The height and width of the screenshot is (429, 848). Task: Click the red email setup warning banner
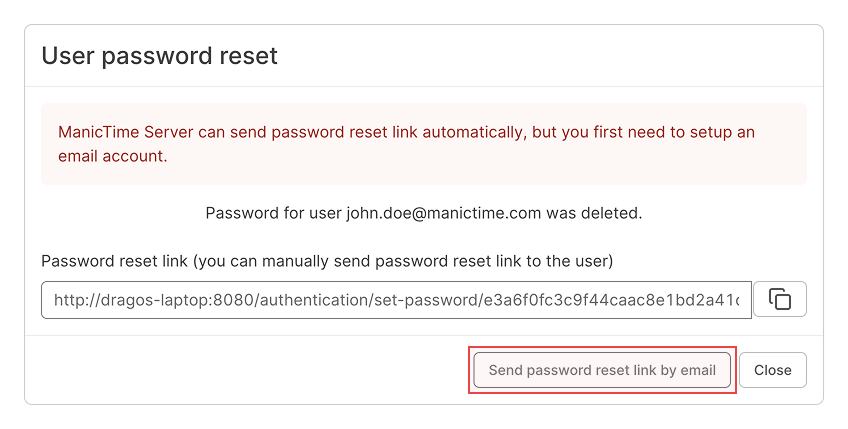[423, 144]
